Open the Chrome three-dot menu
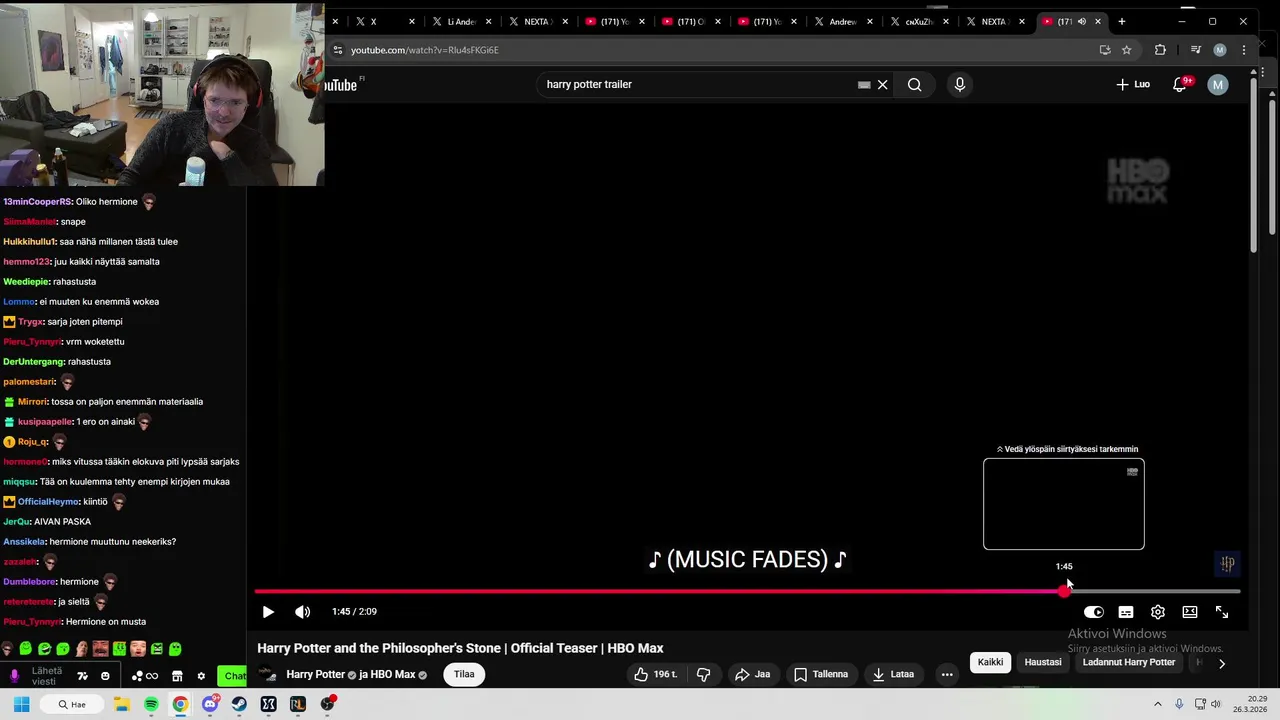 [1244, 50]
